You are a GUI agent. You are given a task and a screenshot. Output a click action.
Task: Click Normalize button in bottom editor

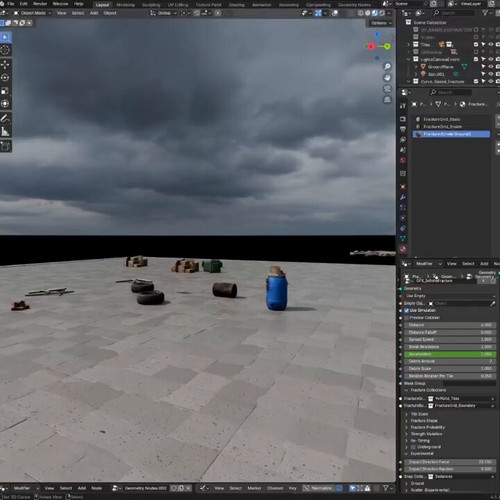click(318, 488)
